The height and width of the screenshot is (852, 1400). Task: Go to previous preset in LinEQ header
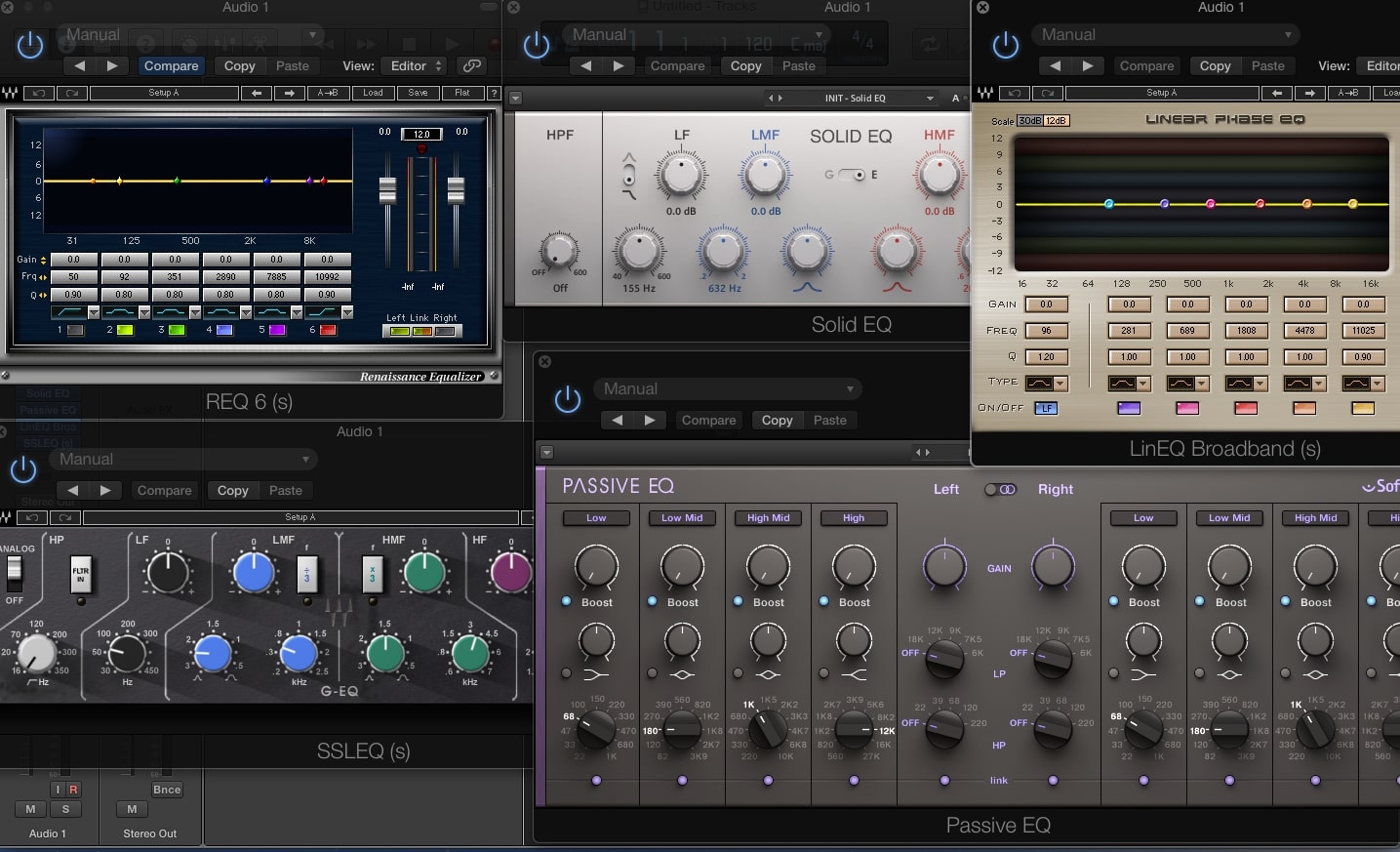(1056, 66)
